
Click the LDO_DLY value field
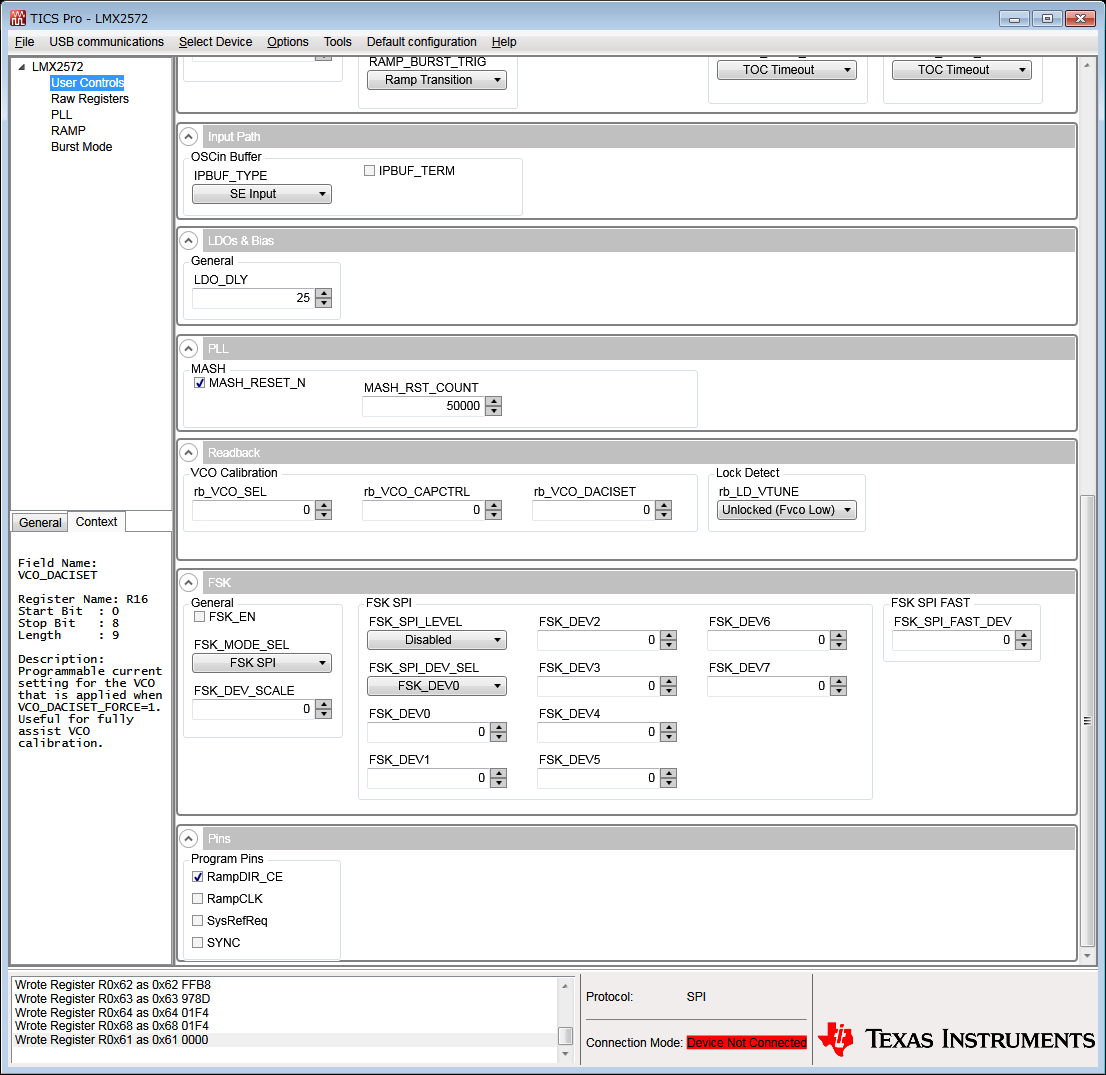coord(253,298)
